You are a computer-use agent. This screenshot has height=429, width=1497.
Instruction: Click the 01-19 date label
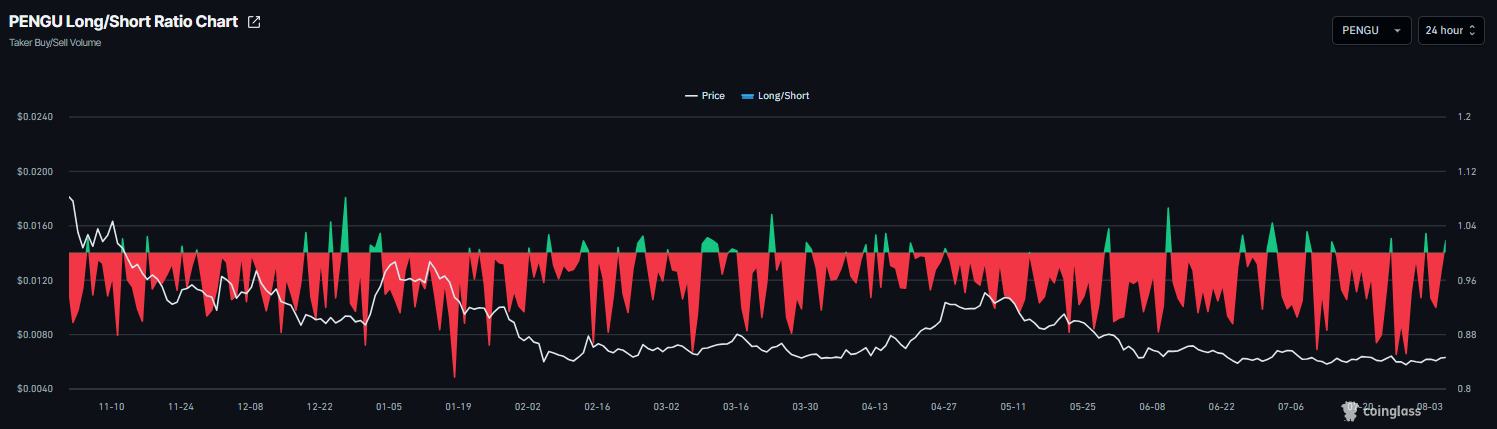coord(458,407)
